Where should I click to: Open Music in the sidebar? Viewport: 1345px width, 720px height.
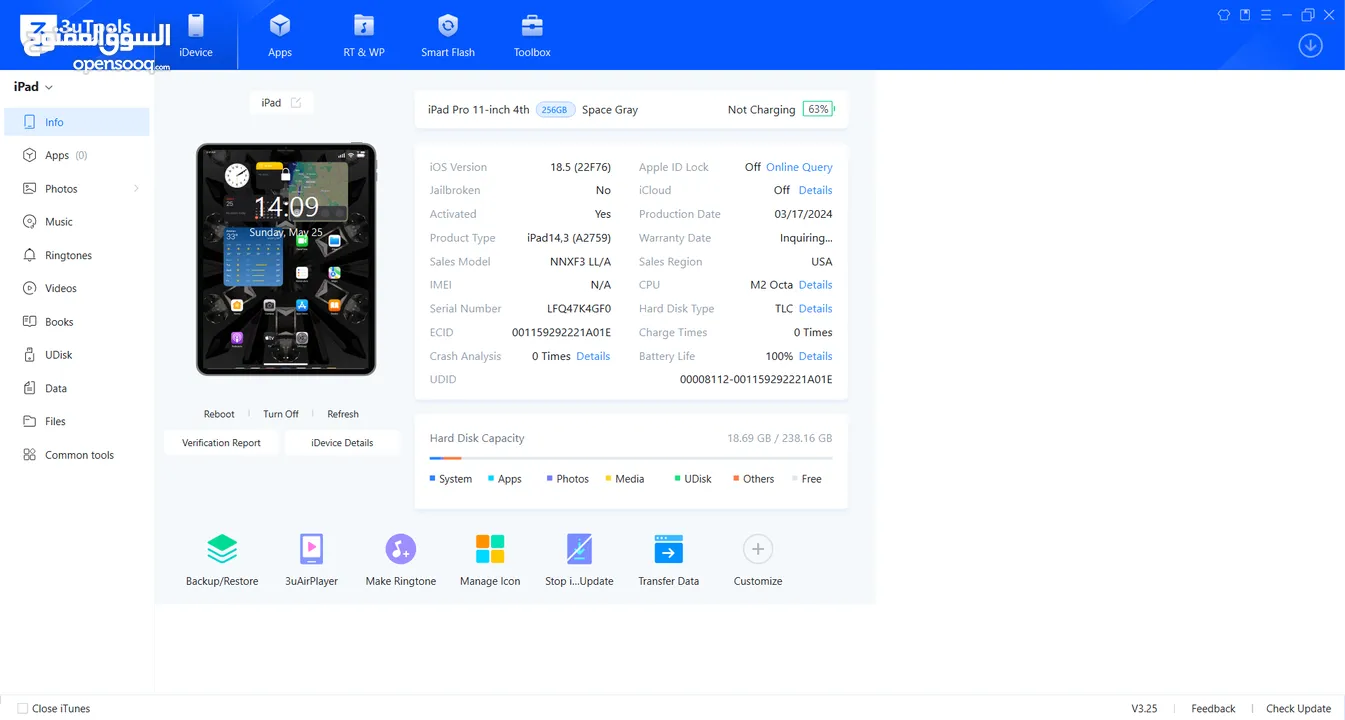(x=77, y=222)
